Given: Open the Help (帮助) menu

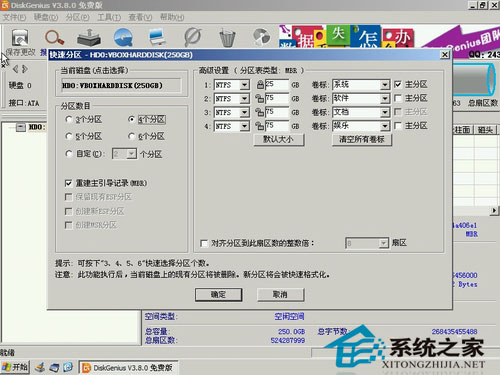Looking at the screenshot, I should (x=172, y=17).
